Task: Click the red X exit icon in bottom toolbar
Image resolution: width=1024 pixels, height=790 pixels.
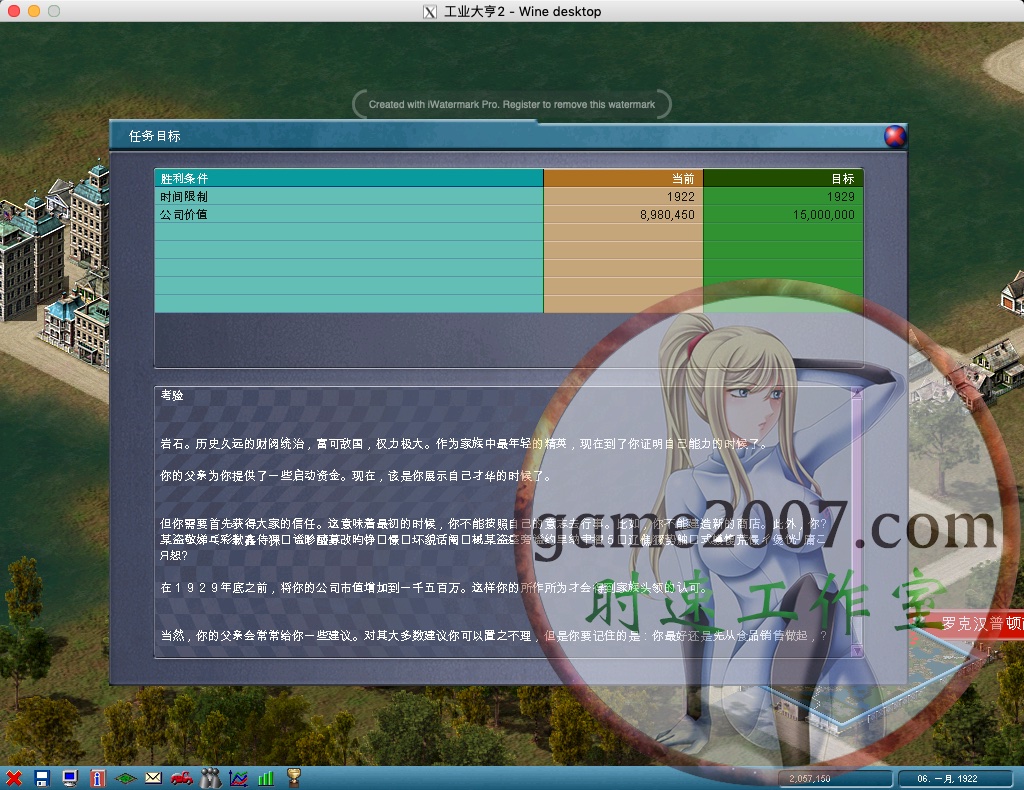Action: pyautogui.click(x=14, y=778)
